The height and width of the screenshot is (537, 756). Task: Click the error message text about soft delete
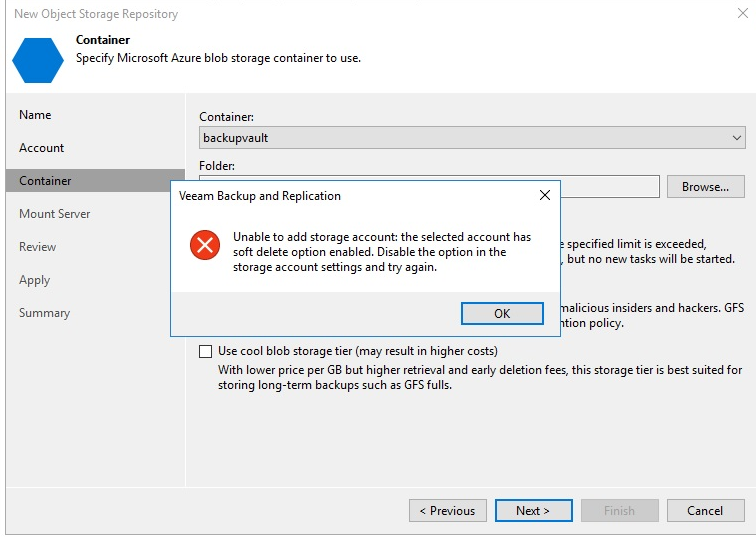[382, 252]
